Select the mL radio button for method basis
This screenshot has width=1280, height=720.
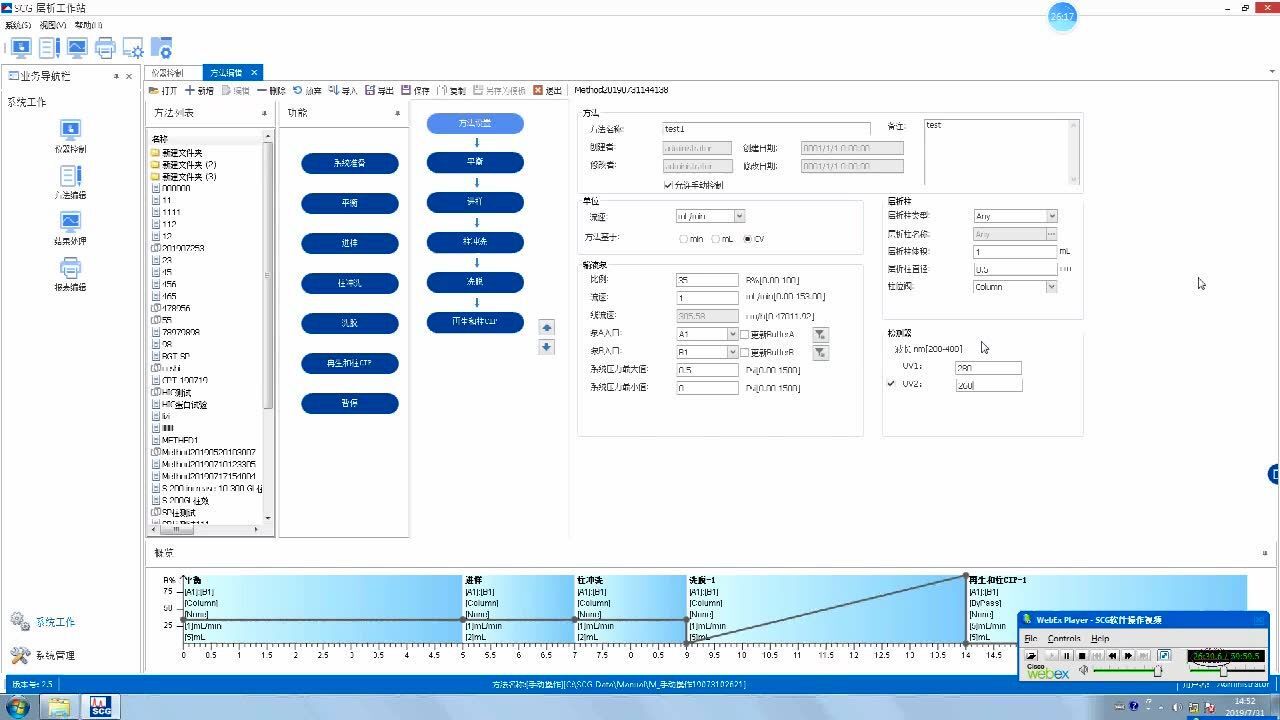[715, 239]
